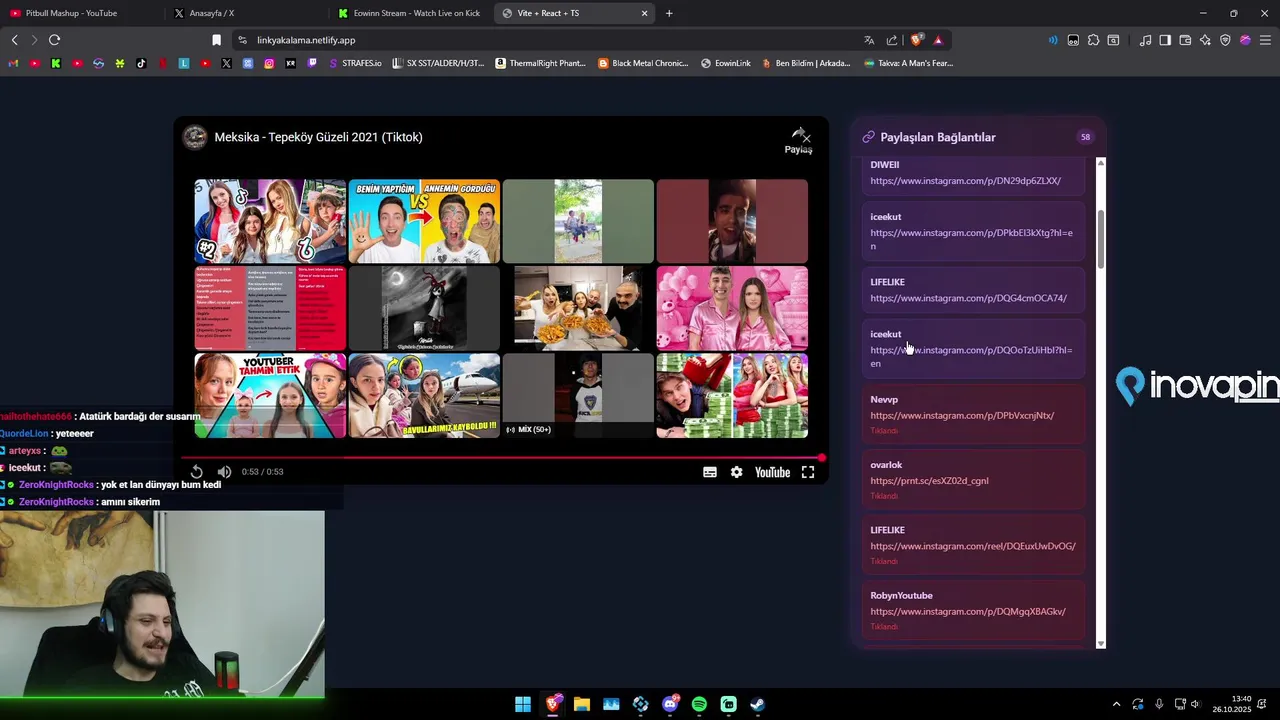Toggle video subtitles/captions
This screenshot has width=1280, height=720.
click(x=710, y=472)
